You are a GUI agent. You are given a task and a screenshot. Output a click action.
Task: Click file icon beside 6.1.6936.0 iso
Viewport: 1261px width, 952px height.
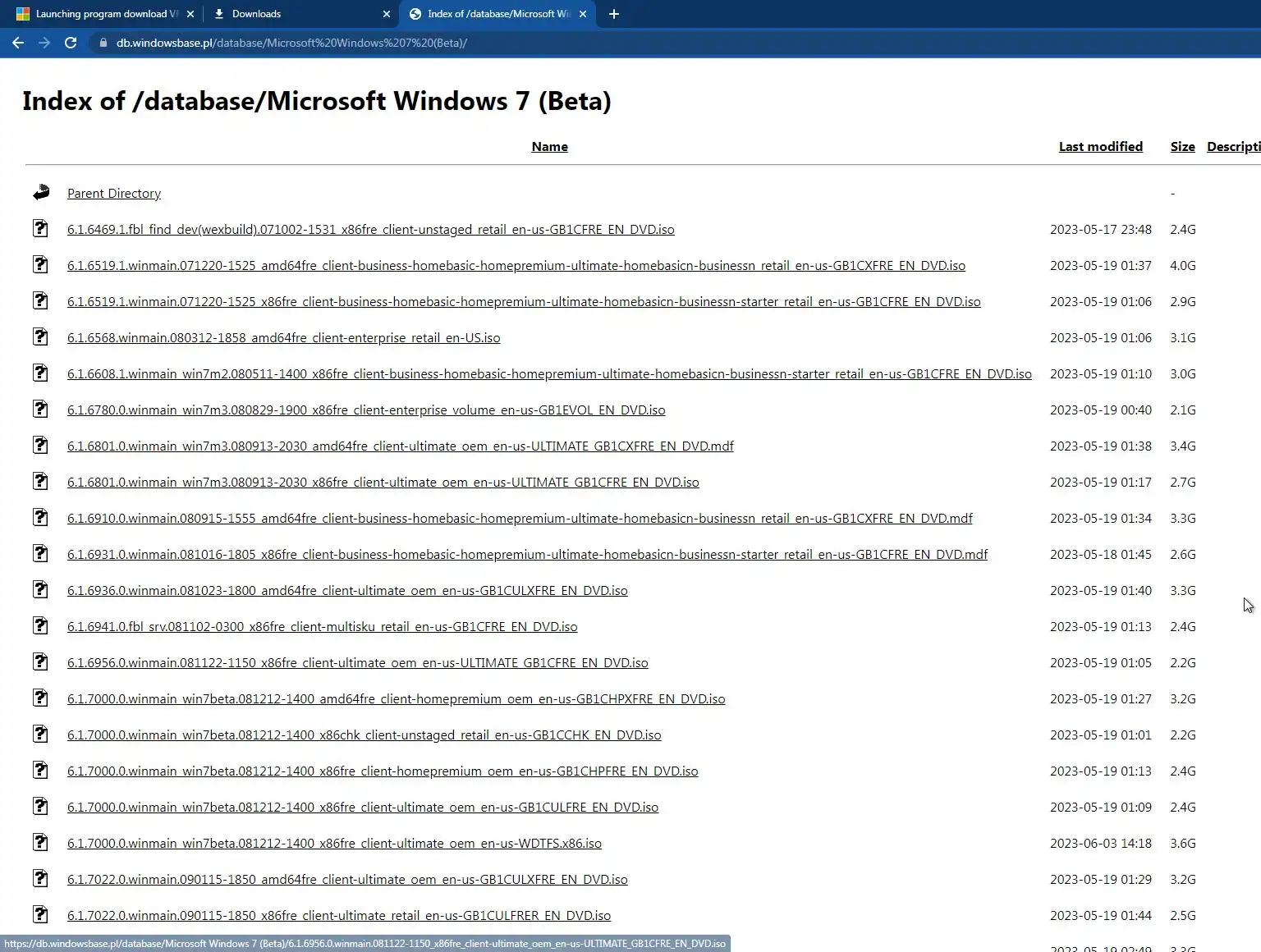pos(40,589)
